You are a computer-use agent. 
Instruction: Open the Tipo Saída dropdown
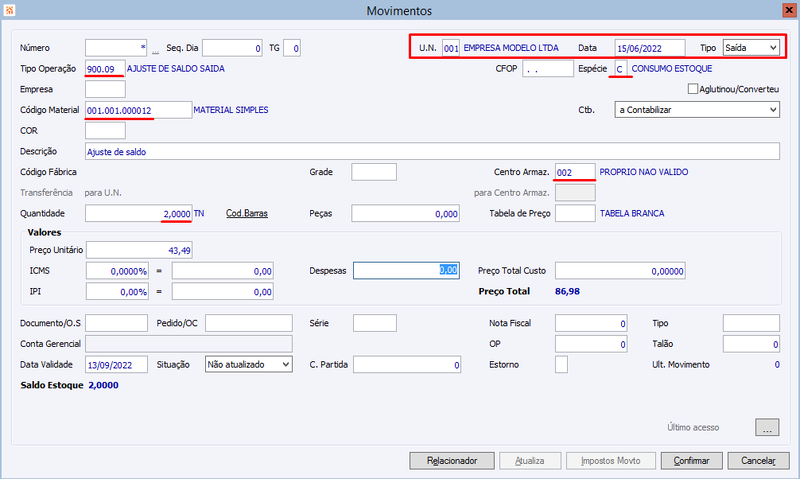coord(751,48)
